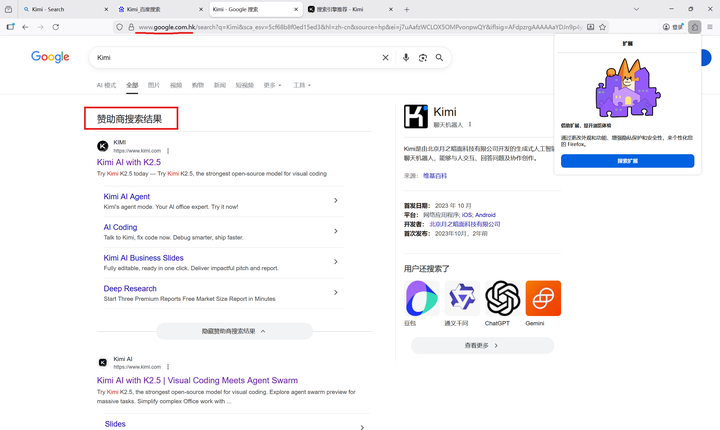Screen dimensions: 720x430
Task: Reload the page with the refresh icon
Action: (x=56, y=27)
